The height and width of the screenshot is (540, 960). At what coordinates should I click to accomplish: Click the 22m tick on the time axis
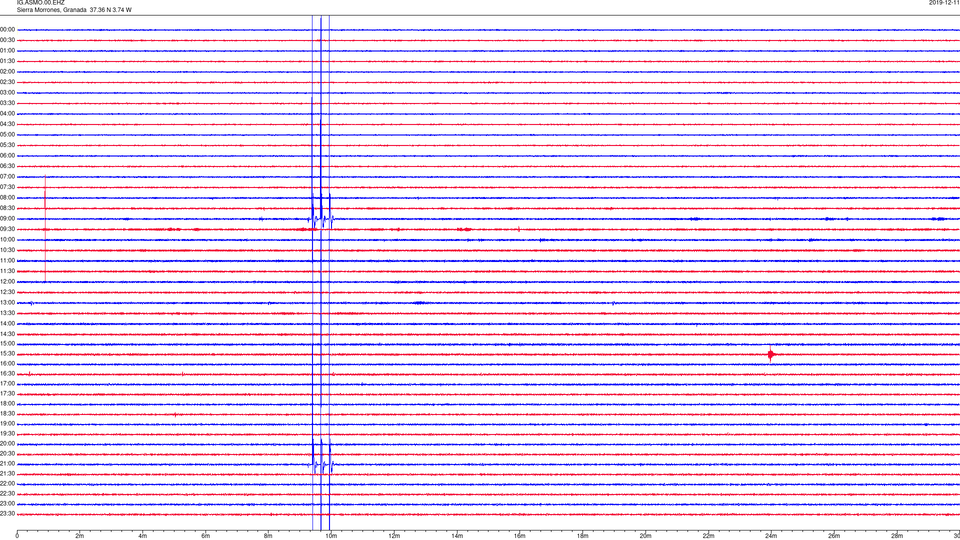708,536
